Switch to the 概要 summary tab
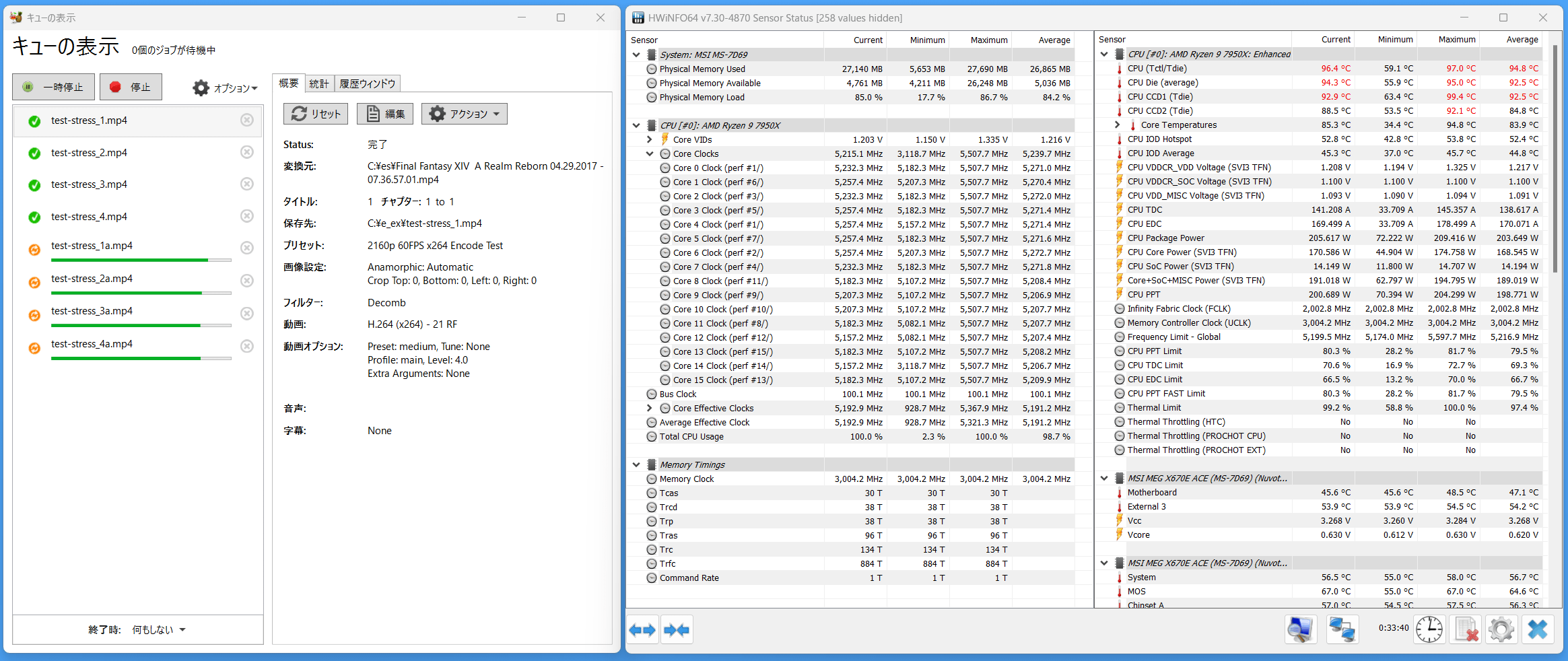Image resolution: width=1568 pixels, height=661 pixels. coord(289,83)
